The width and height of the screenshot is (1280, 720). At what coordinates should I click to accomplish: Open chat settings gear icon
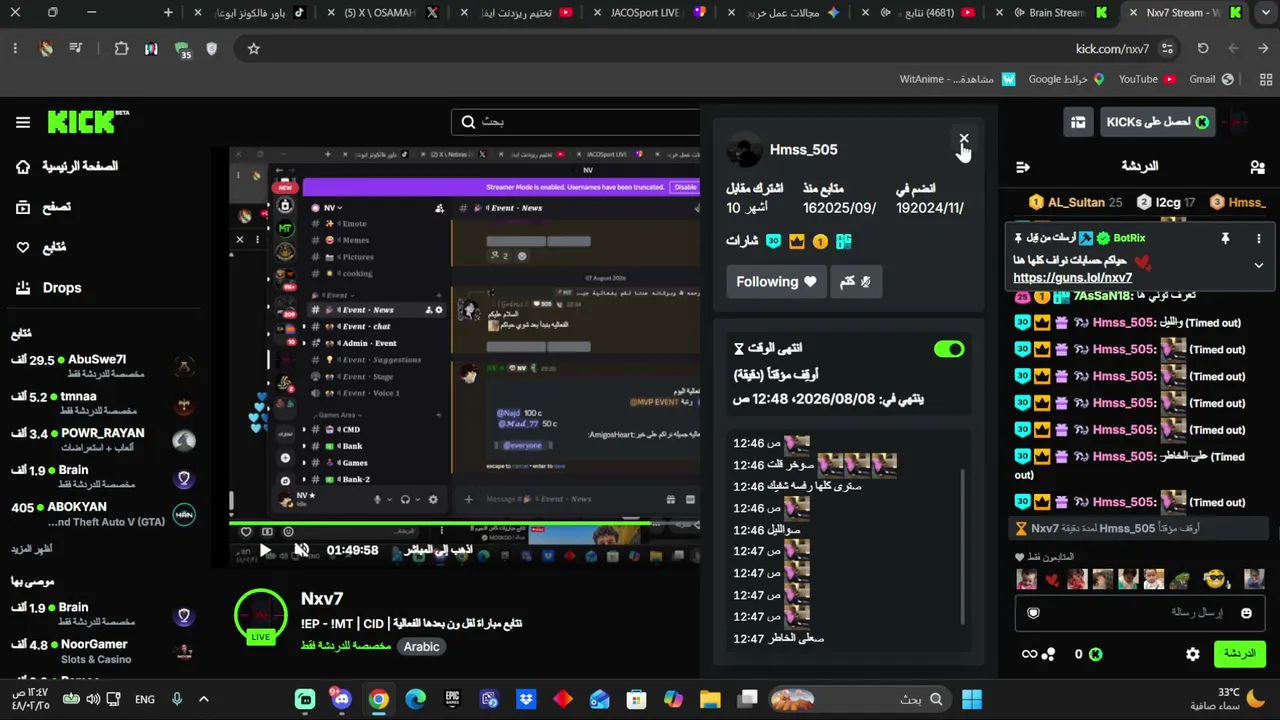(1192, 654)
